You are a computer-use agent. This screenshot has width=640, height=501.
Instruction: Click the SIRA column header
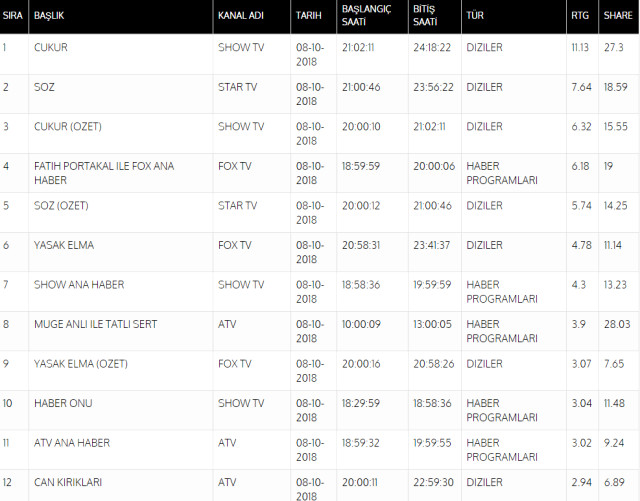point(12,18)
